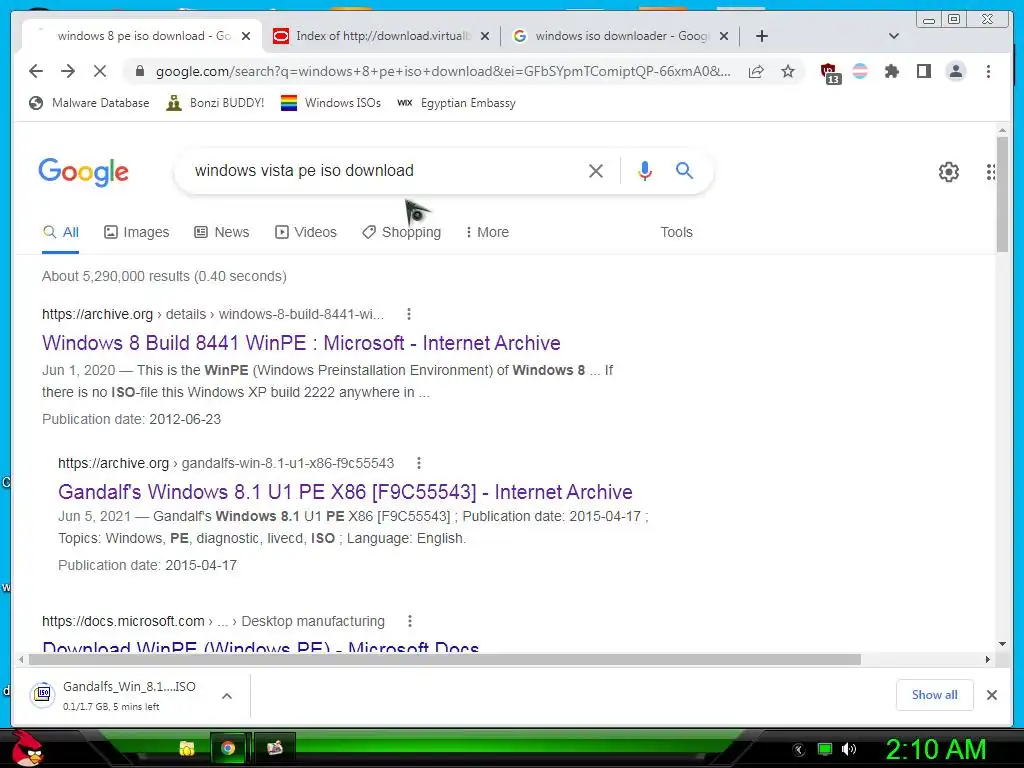Viewport: 1024px width, 768px height.
Task: Open the Tools search options
Action: click(x=676, y=232)
